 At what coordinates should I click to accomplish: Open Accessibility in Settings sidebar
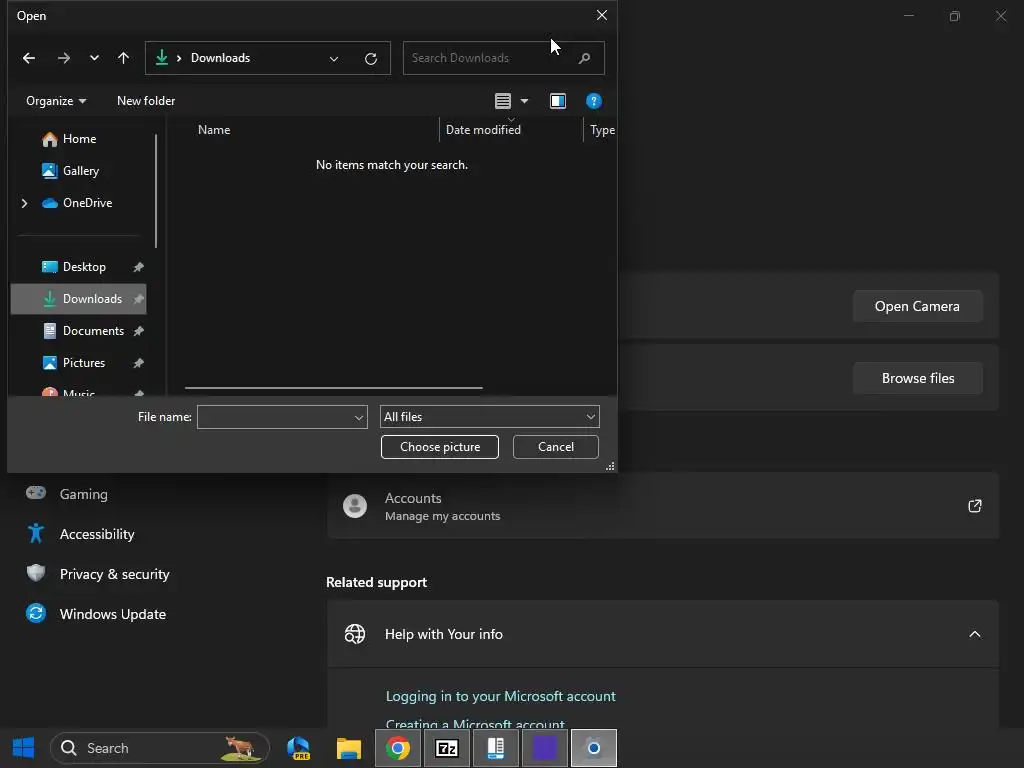tap(97, 534)
